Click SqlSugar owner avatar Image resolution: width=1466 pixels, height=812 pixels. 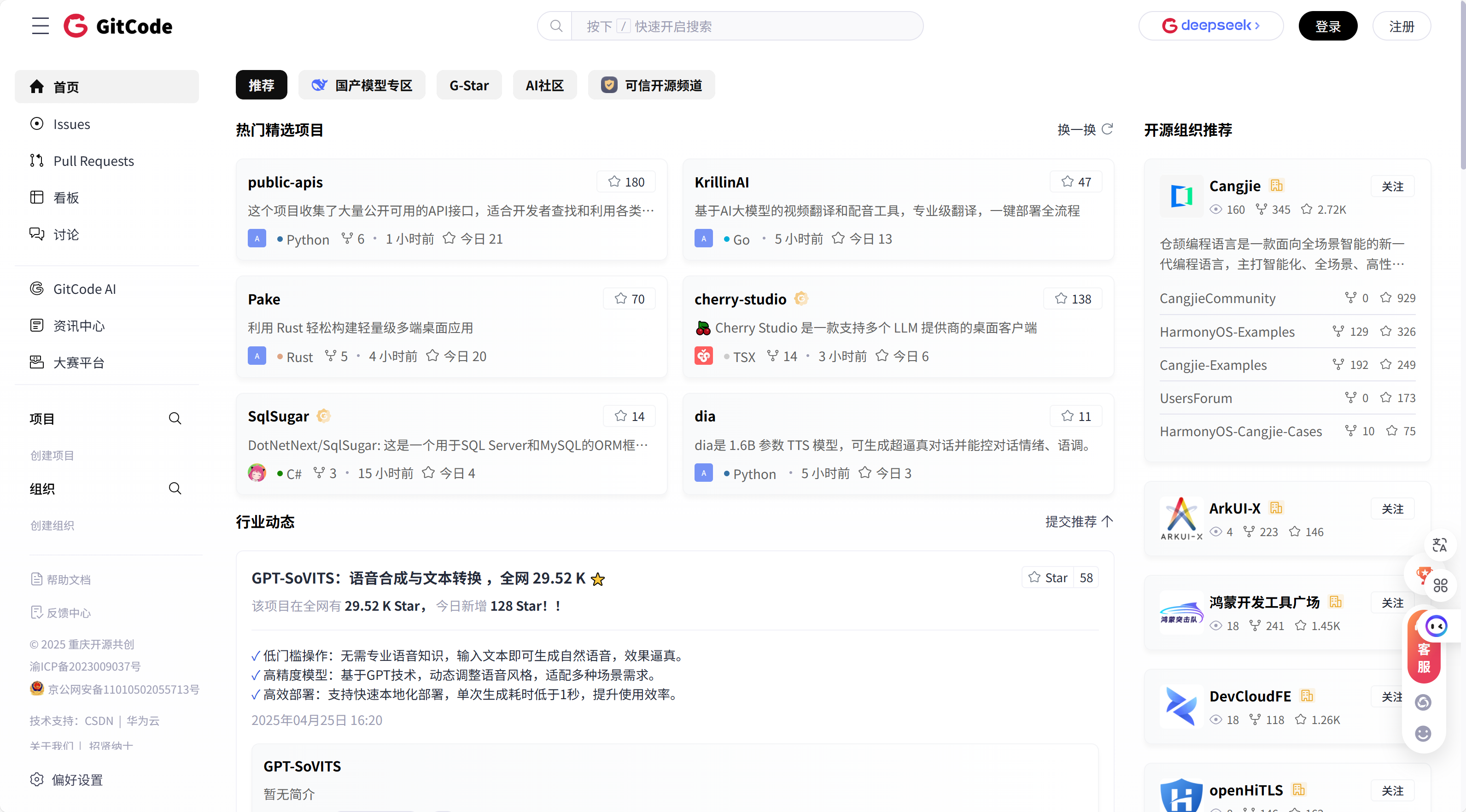(x=257, y=473)
